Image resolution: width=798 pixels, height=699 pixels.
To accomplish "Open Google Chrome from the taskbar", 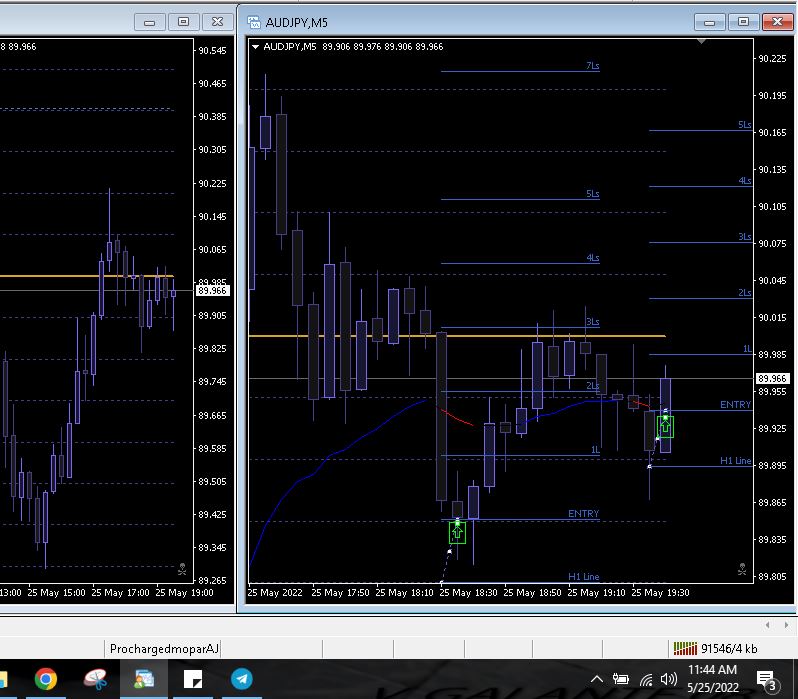I will tap(46, 679).
